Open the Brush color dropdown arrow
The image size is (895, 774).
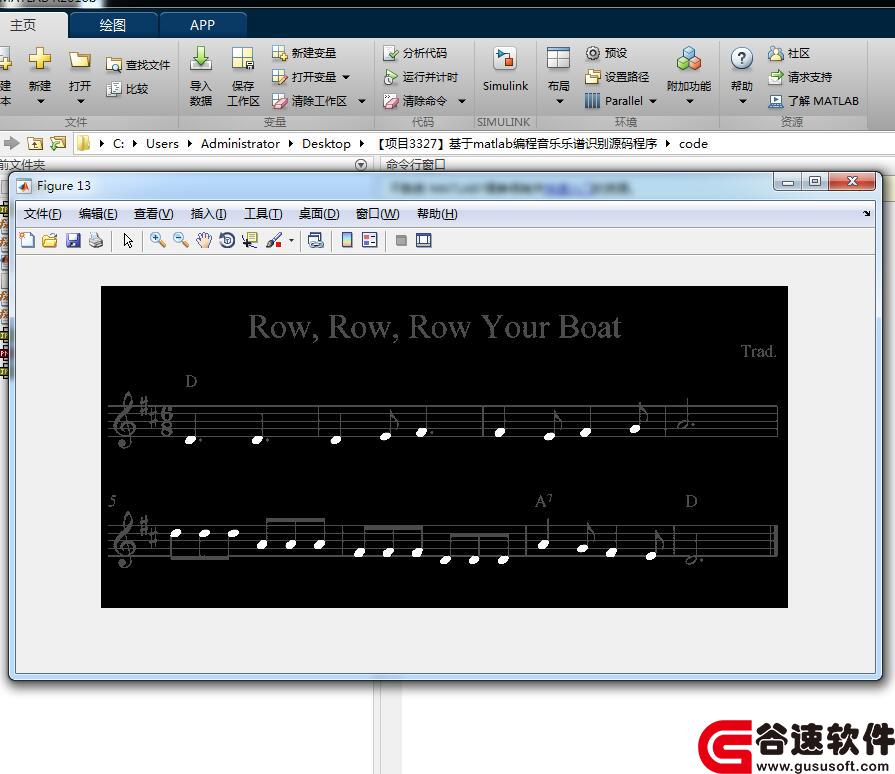291,240
